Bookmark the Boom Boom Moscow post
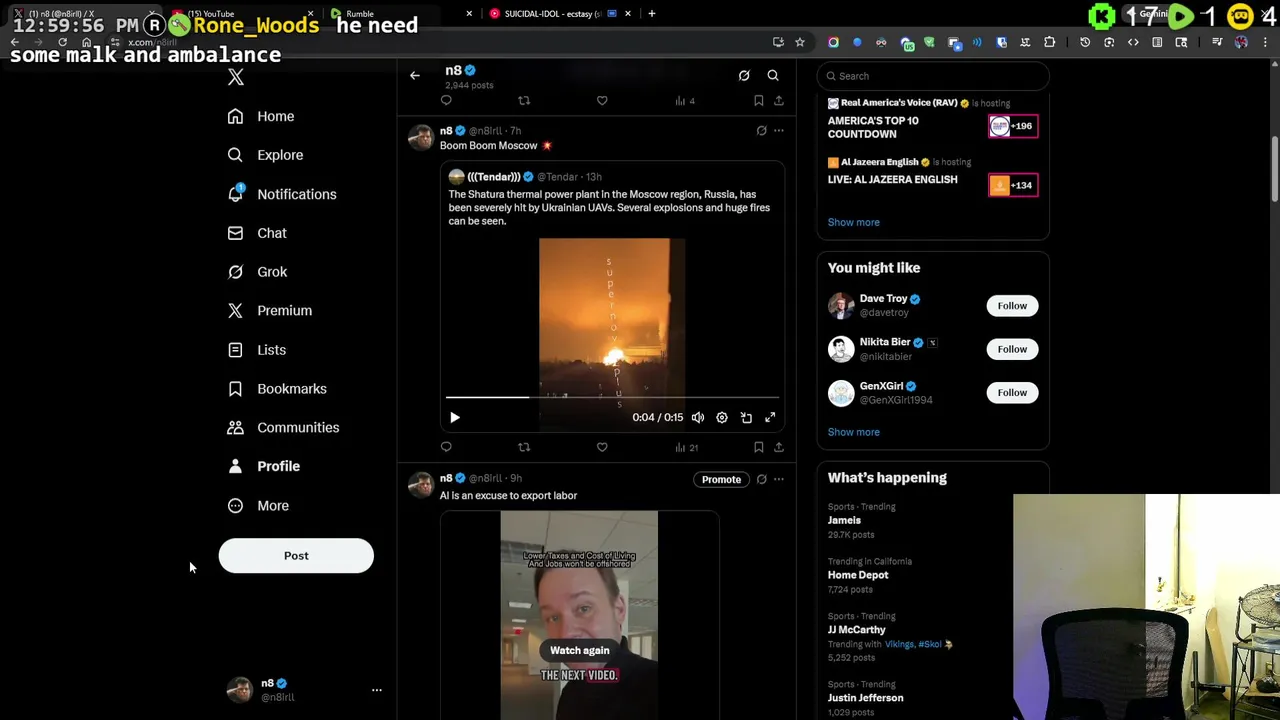1280x720 pixels. click(x=758, y=447)
